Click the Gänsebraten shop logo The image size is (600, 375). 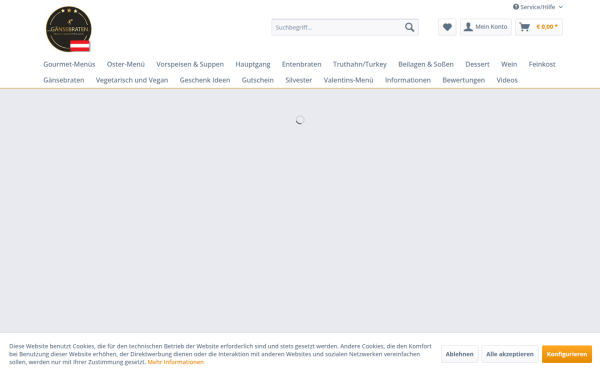coord(68,29)
